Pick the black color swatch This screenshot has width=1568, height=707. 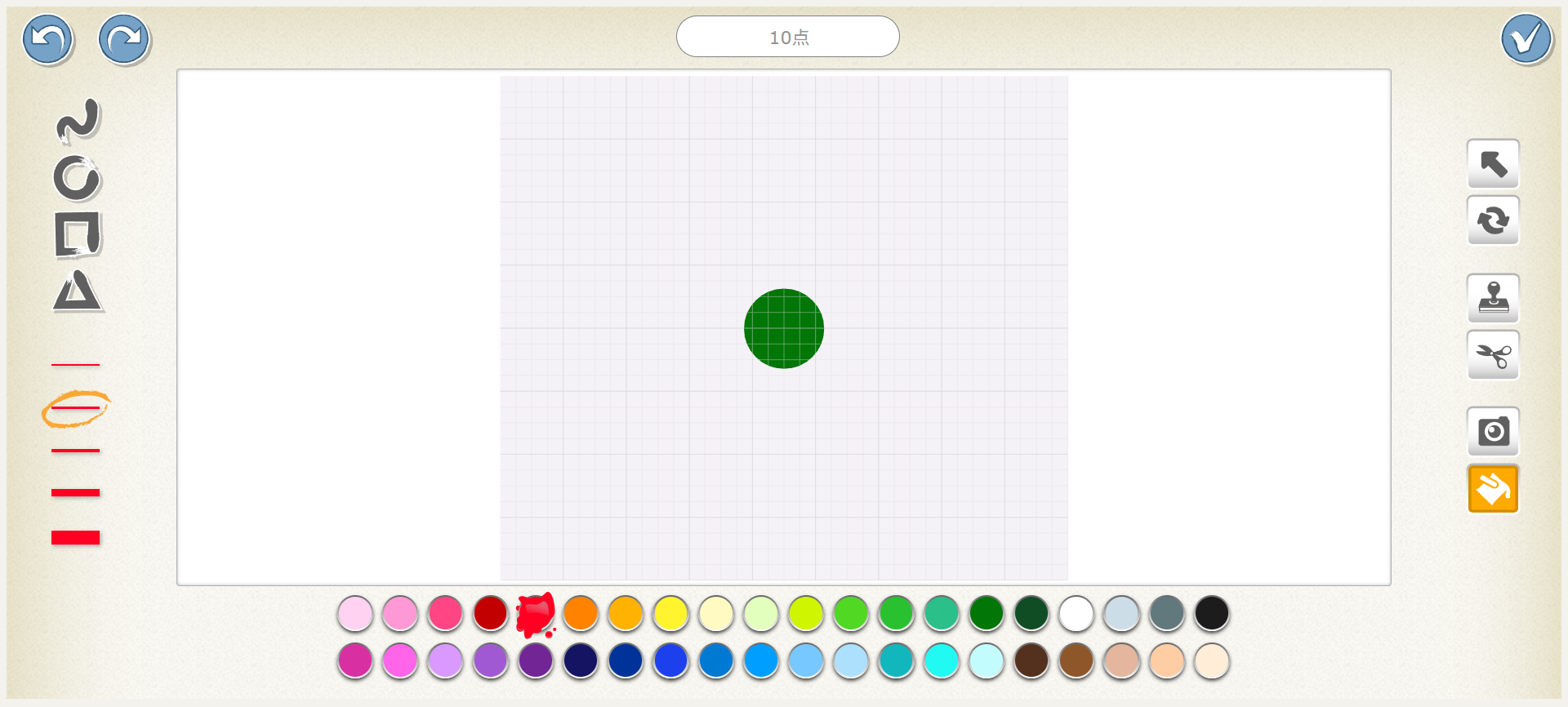[1212, 613]
